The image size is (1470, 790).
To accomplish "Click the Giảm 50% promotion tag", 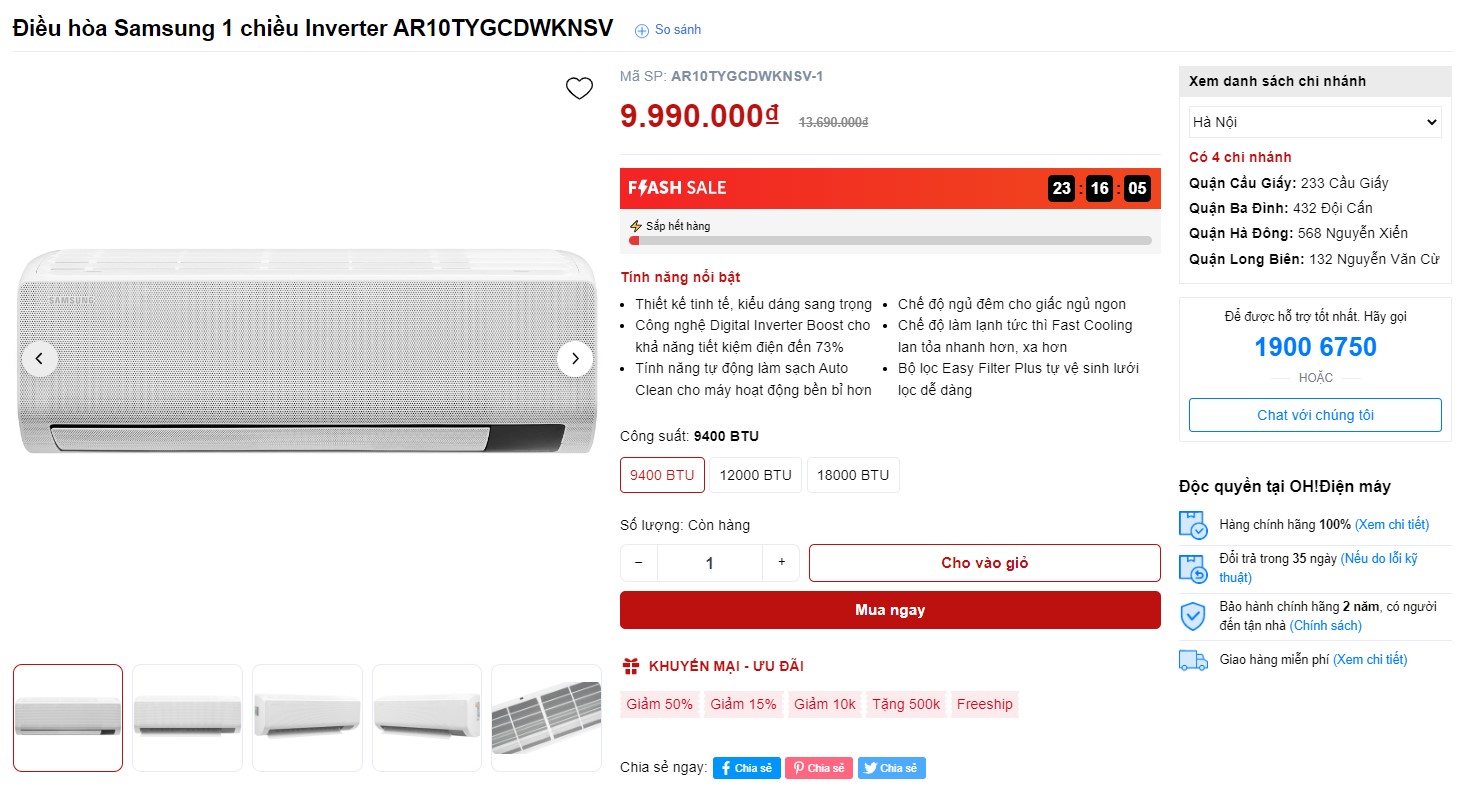I will coord(660,704).
